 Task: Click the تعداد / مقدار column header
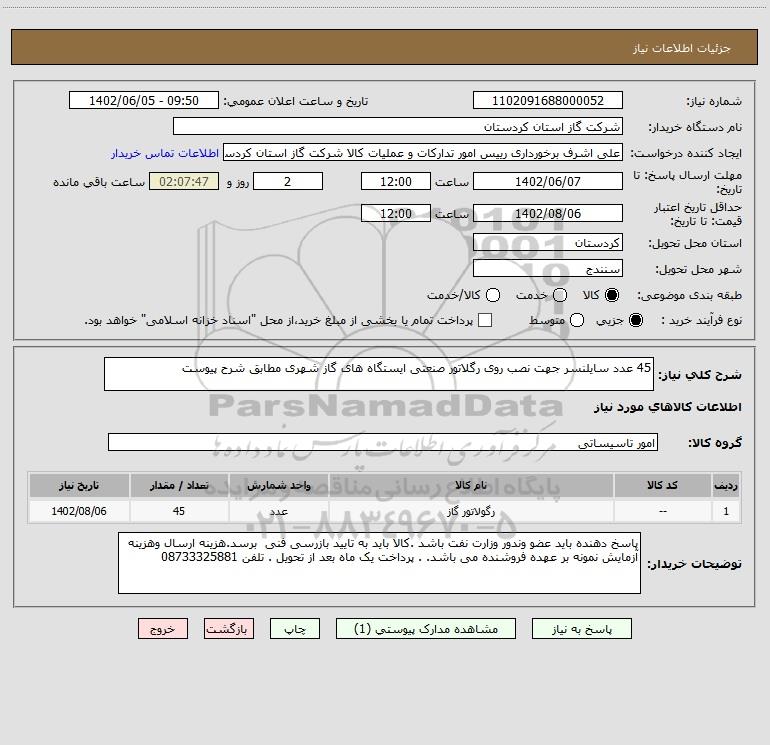tap(179, 485)
